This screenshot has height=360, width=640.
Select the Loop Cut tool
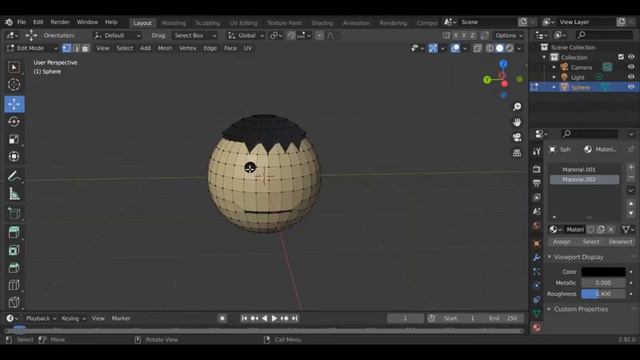pyautogui.click(x=14, y=285)
